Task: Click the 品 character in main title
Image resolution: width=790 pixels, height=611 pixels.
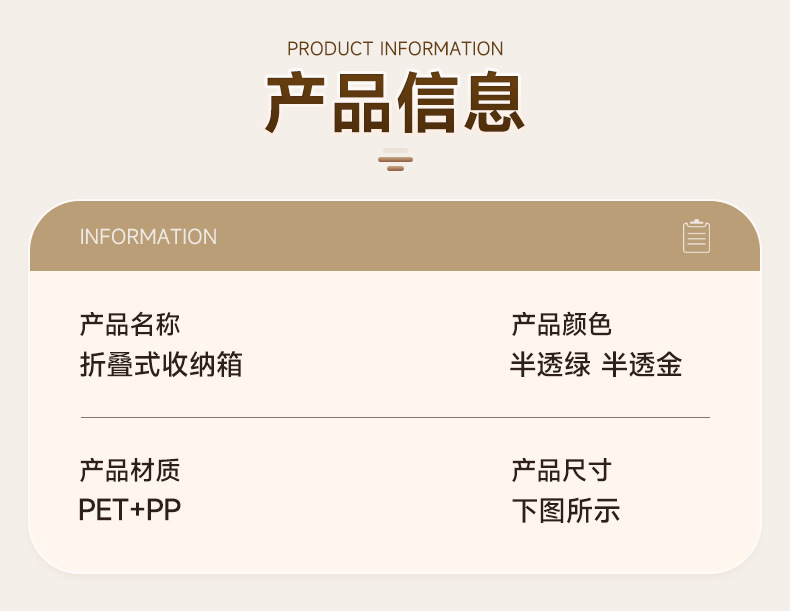Action: (x=361, y=102)
